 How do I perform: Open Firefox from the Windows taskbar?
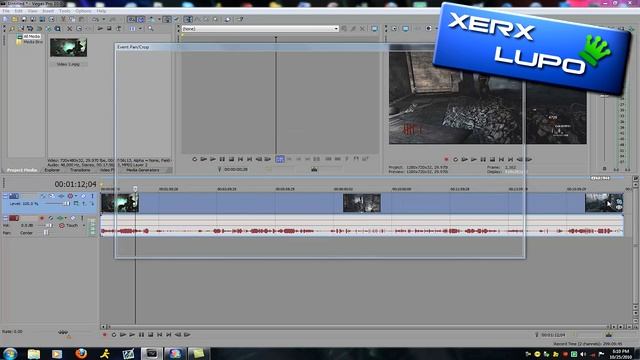(x=81, y=353)
